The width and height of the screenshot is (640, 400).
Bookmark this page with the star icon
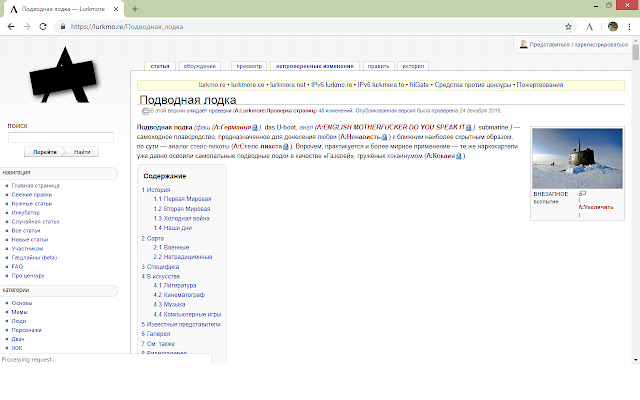point(568,27)
